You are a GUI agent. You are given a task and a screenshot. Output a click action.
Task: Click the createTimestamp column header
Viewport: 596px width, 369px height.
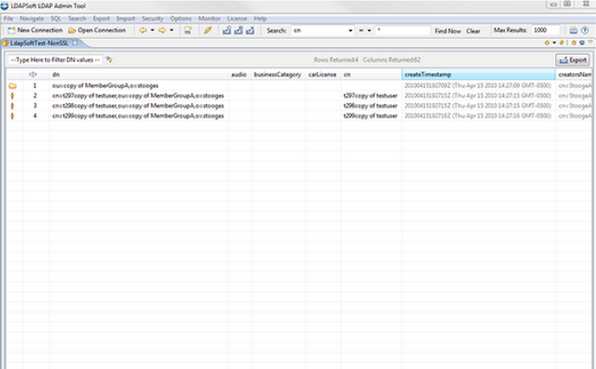click(x=479, y=74)
